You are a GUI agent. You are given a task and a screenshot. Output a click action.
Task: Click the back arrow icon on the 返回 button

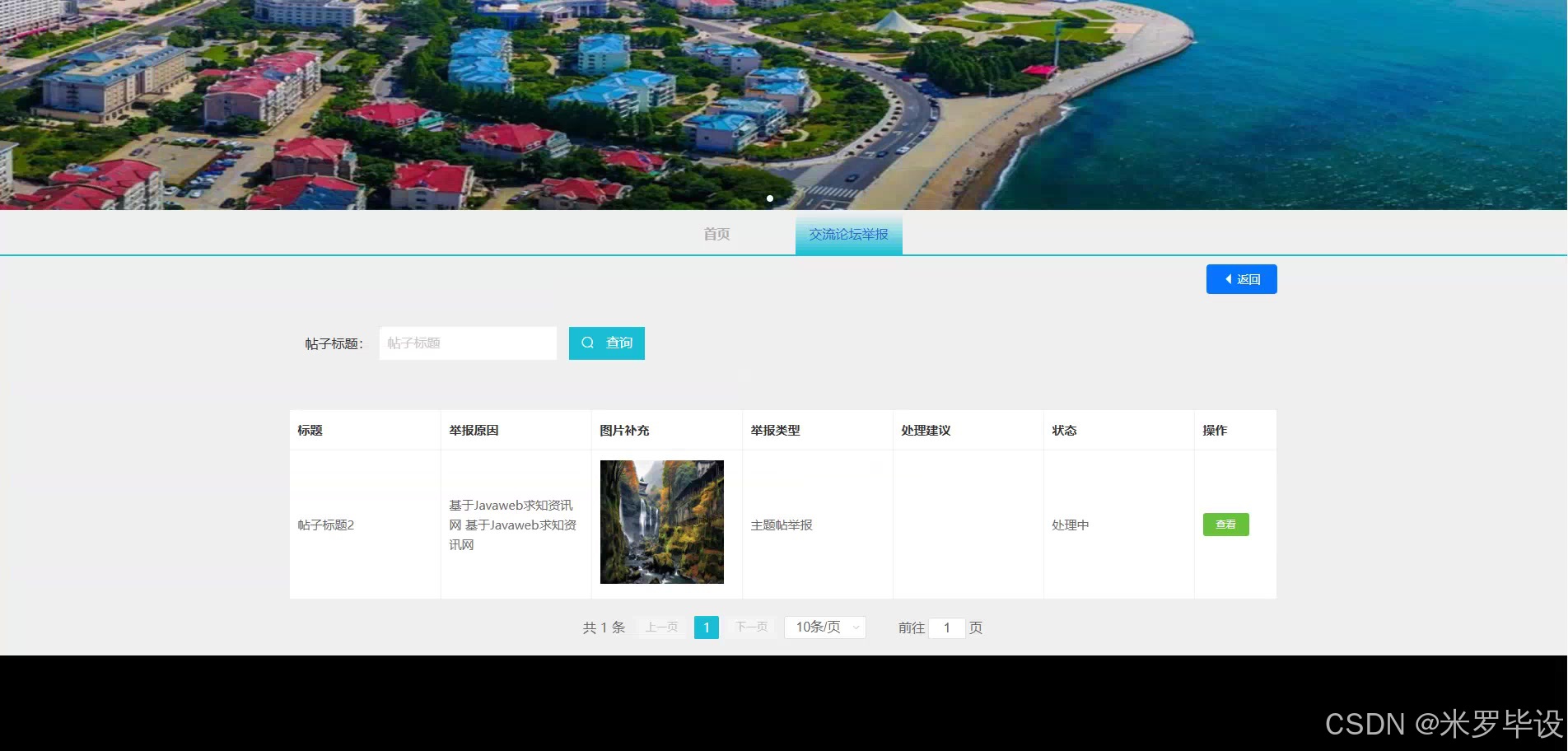[1229, 278]
